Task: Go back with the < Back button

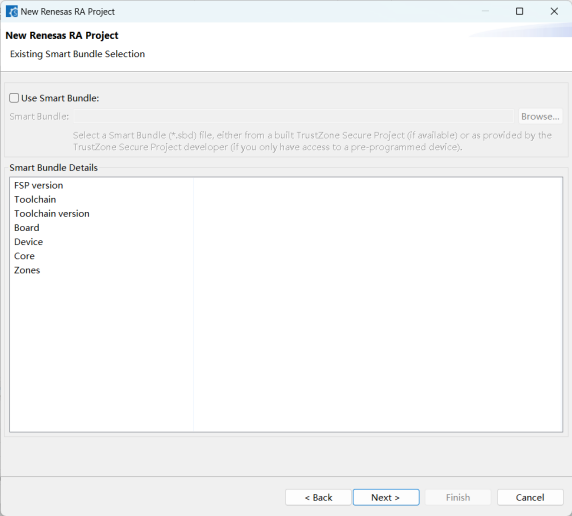Action: tap(318, 497)
